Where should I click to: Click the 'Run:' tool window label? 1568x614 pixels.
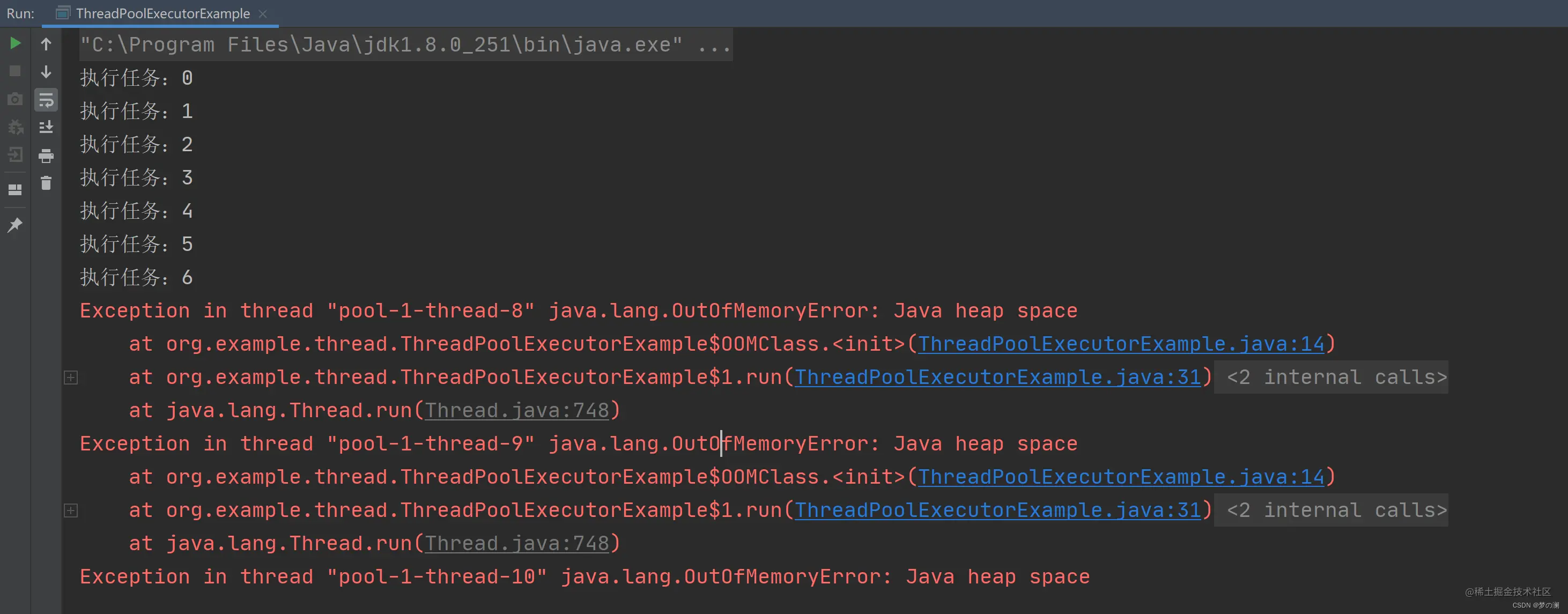(20, 13)
